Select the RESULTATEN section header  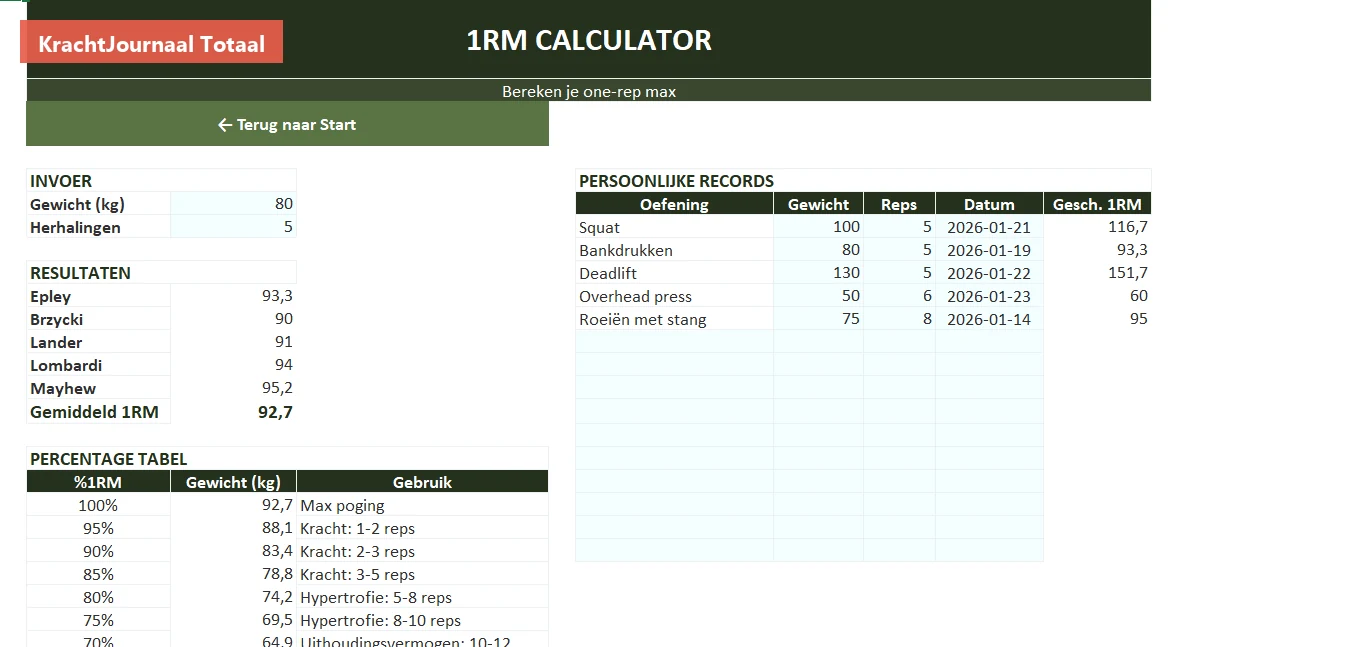pyautogui.click(x=161, y=273)
